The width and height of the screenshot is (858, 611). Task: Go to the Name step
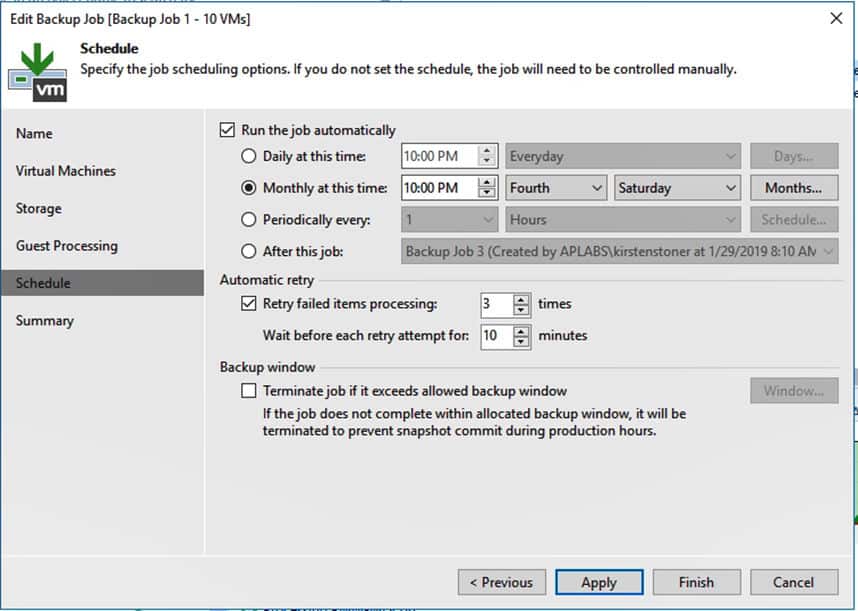pyautogui.click(x=102, y=133)
